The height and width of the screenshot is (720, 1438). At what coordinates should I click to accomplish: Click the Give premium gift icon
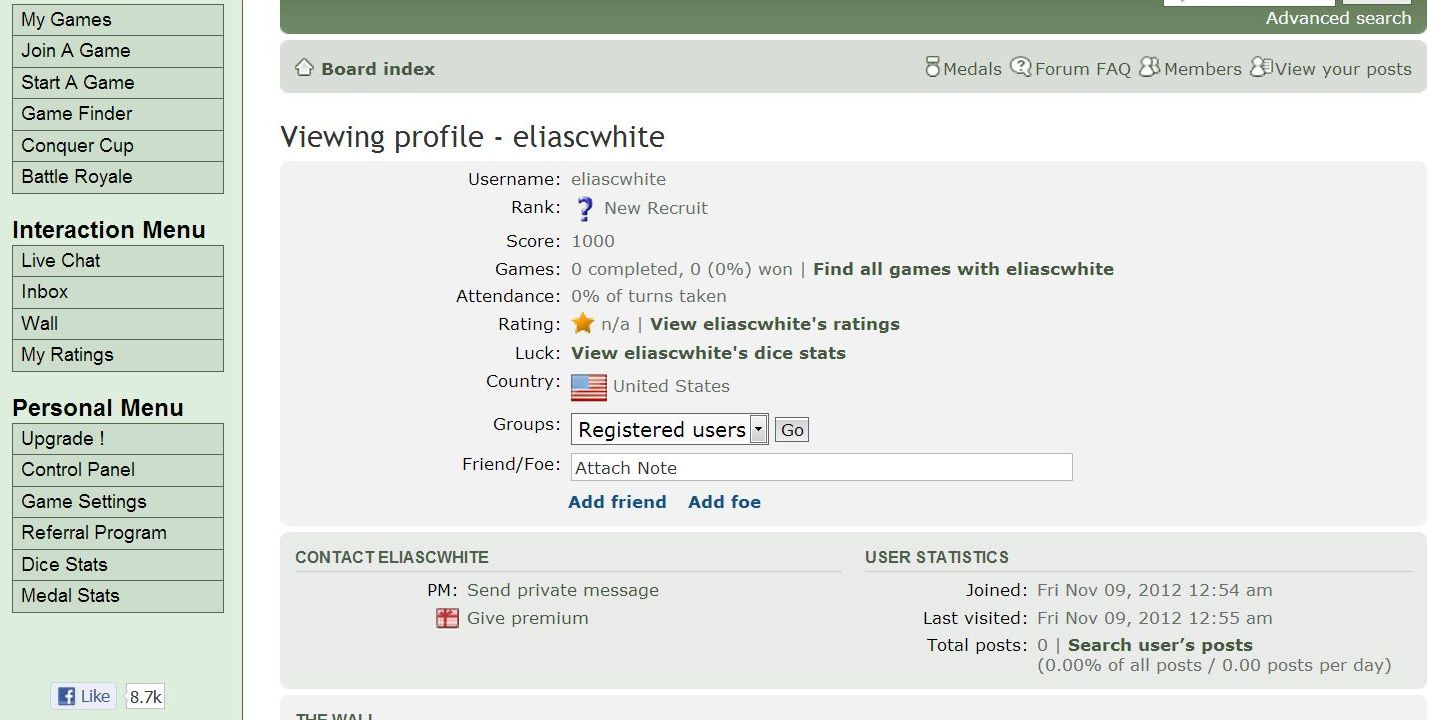[447, 619]
